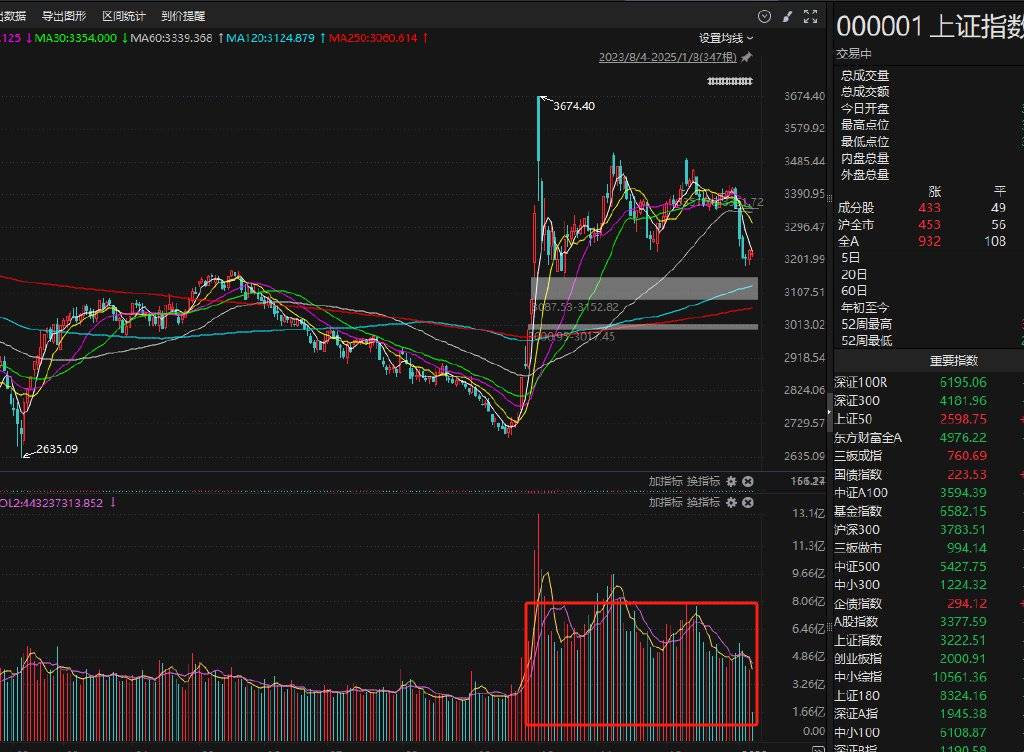The image size is (1024, 752).
Task: Open 换指标 selector in volume panel
Action: (x=703, y=502)
